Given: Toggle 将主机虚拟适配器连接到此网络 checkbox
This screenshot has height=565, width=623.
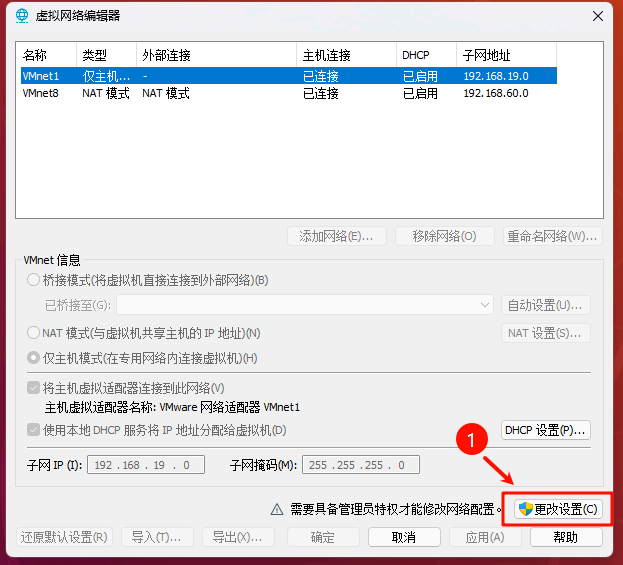Looking at the screenshot, I should point(33,387).
